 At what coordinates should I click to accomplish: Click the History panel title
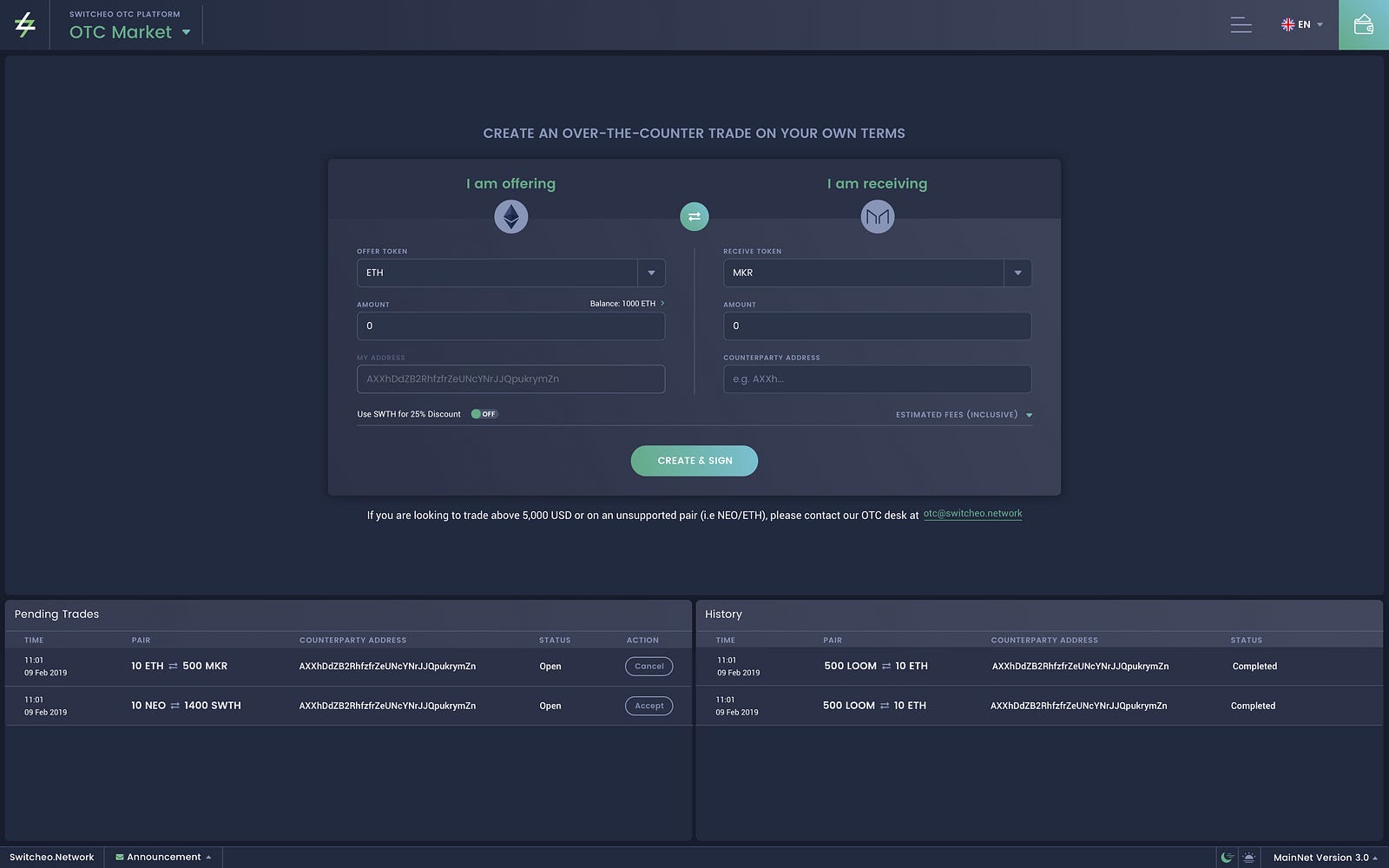pyautogui.click(x=723, y=615)
